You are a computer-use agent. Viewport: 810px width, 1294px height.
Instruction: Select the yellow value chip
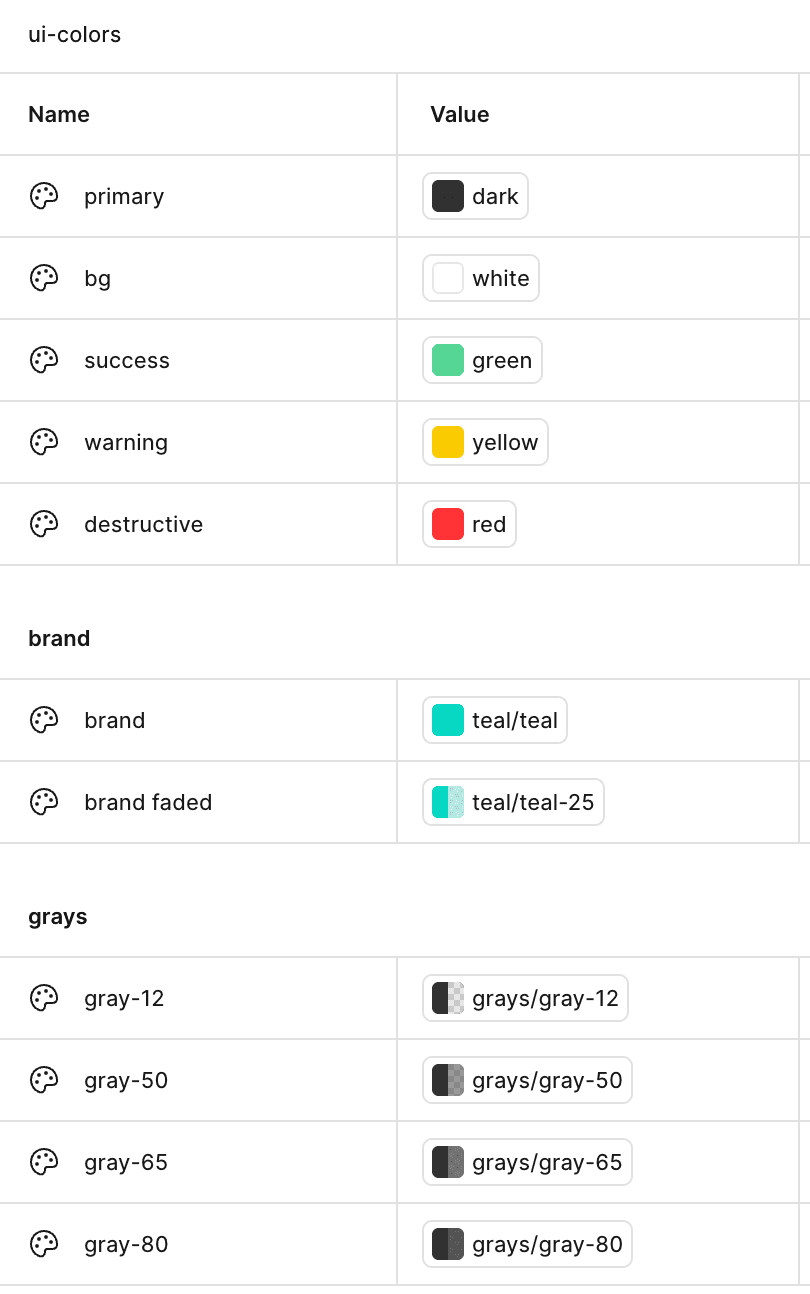click(x=485, y=442)
